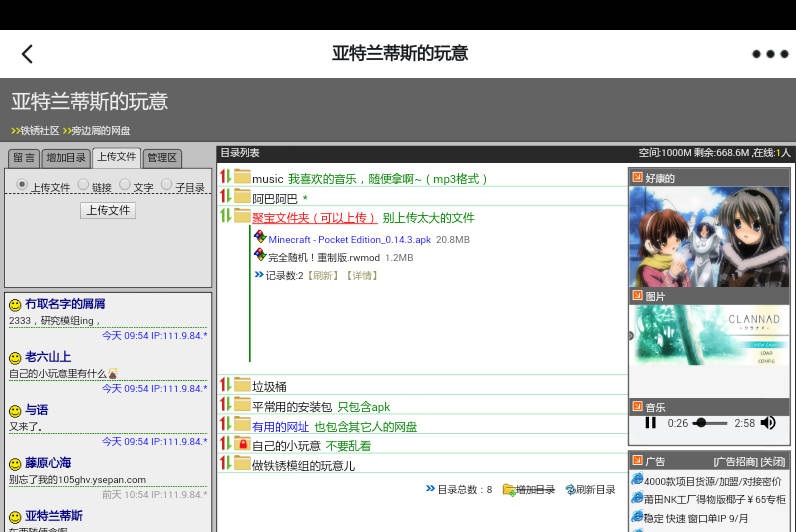Select the 文字 radio button
796x532 pixels.
(125, 184)
